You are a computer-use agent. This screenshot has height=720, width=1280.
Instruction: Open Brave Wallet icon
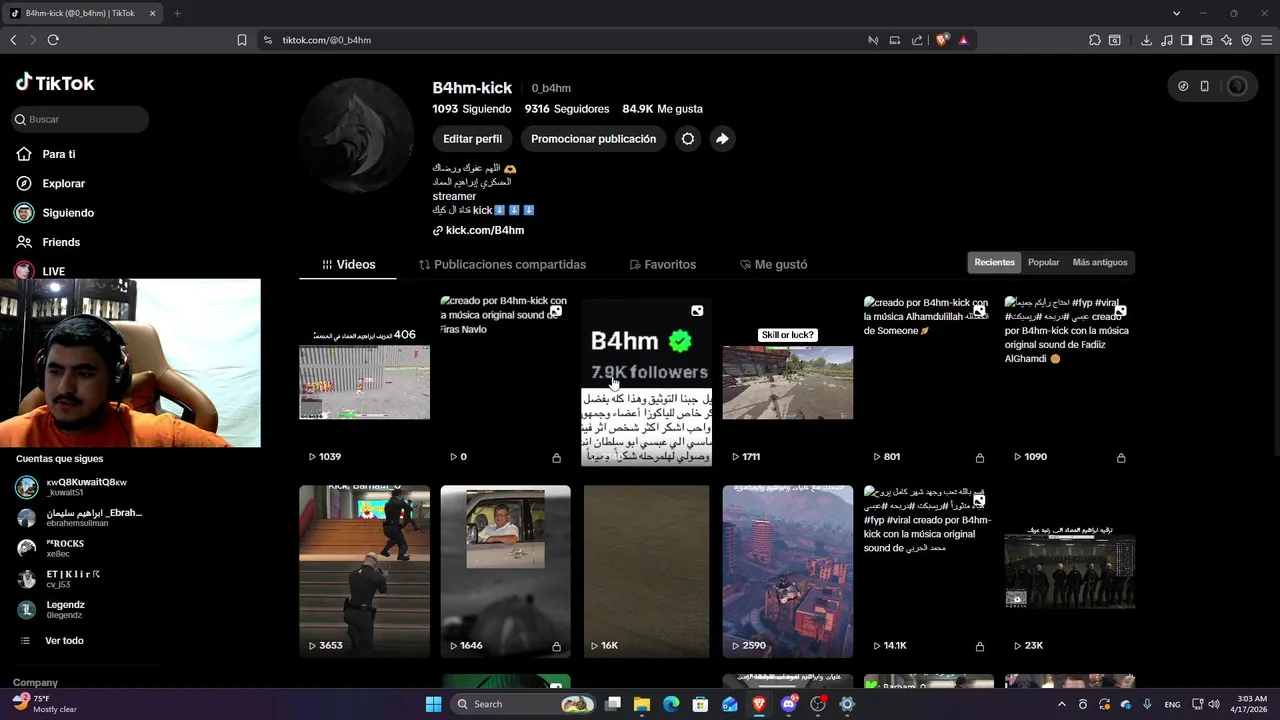1206,40
